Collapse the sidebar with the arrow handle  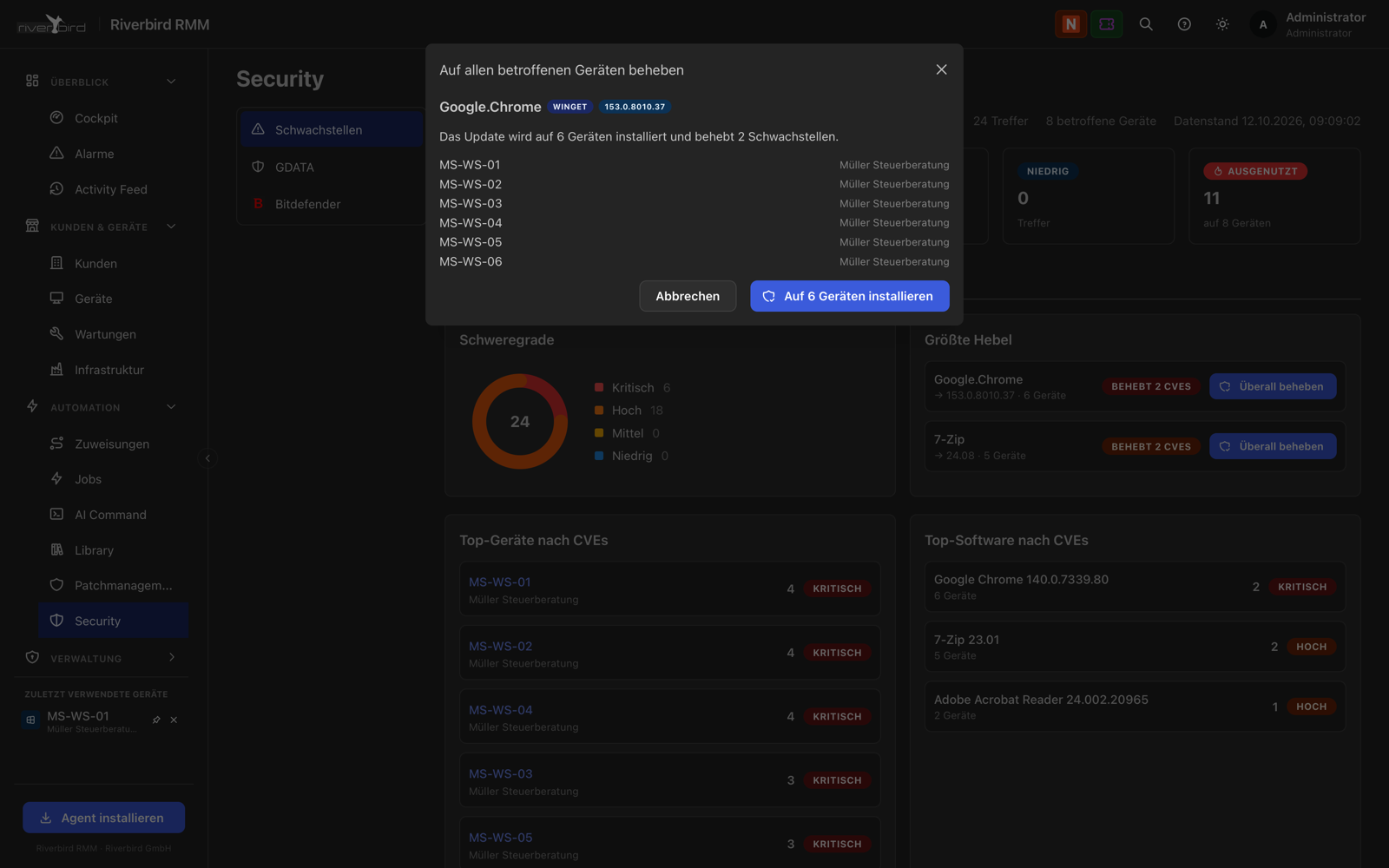click(207, 458)
